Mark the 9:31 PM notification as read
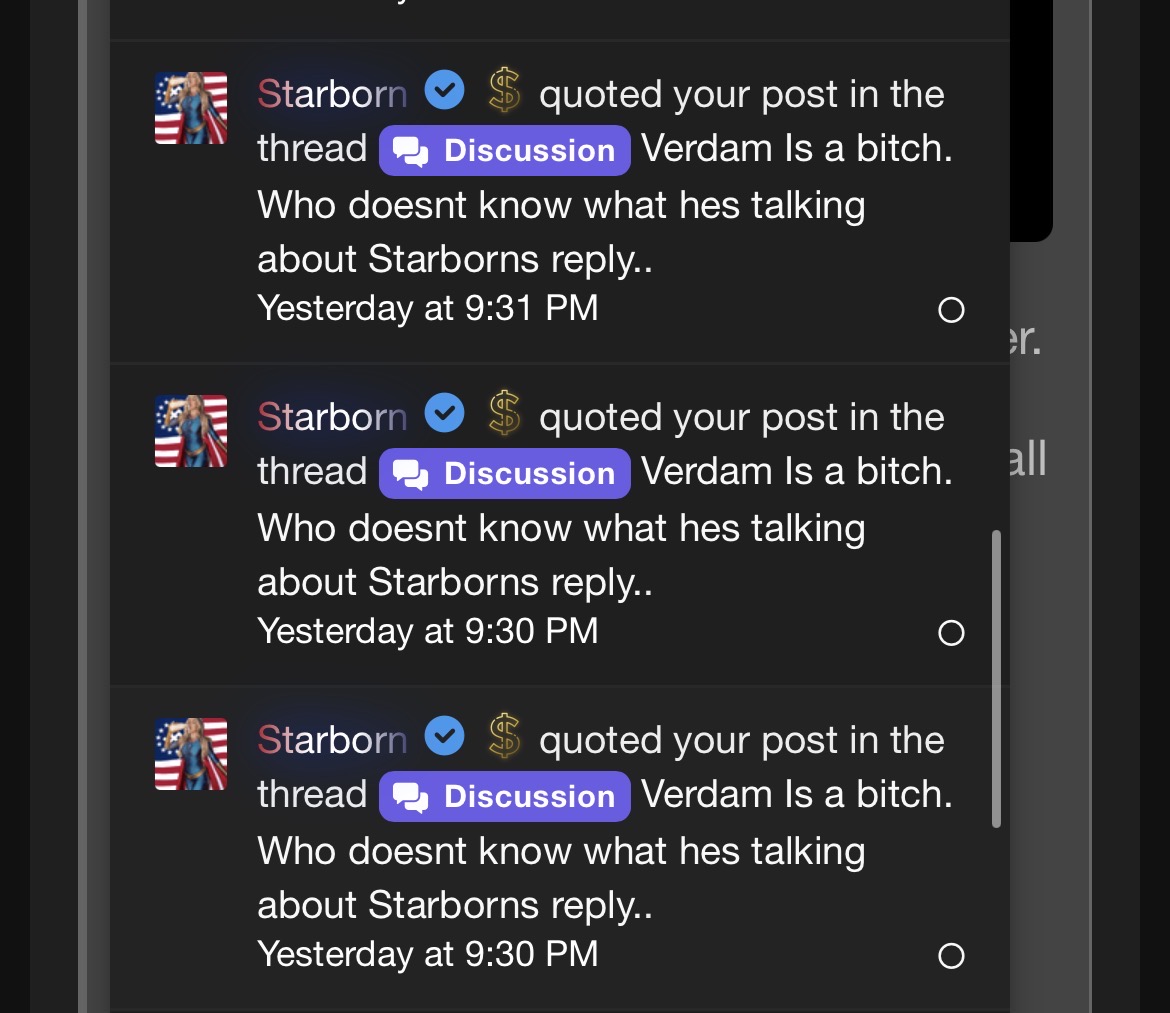 tap(951, 310)
